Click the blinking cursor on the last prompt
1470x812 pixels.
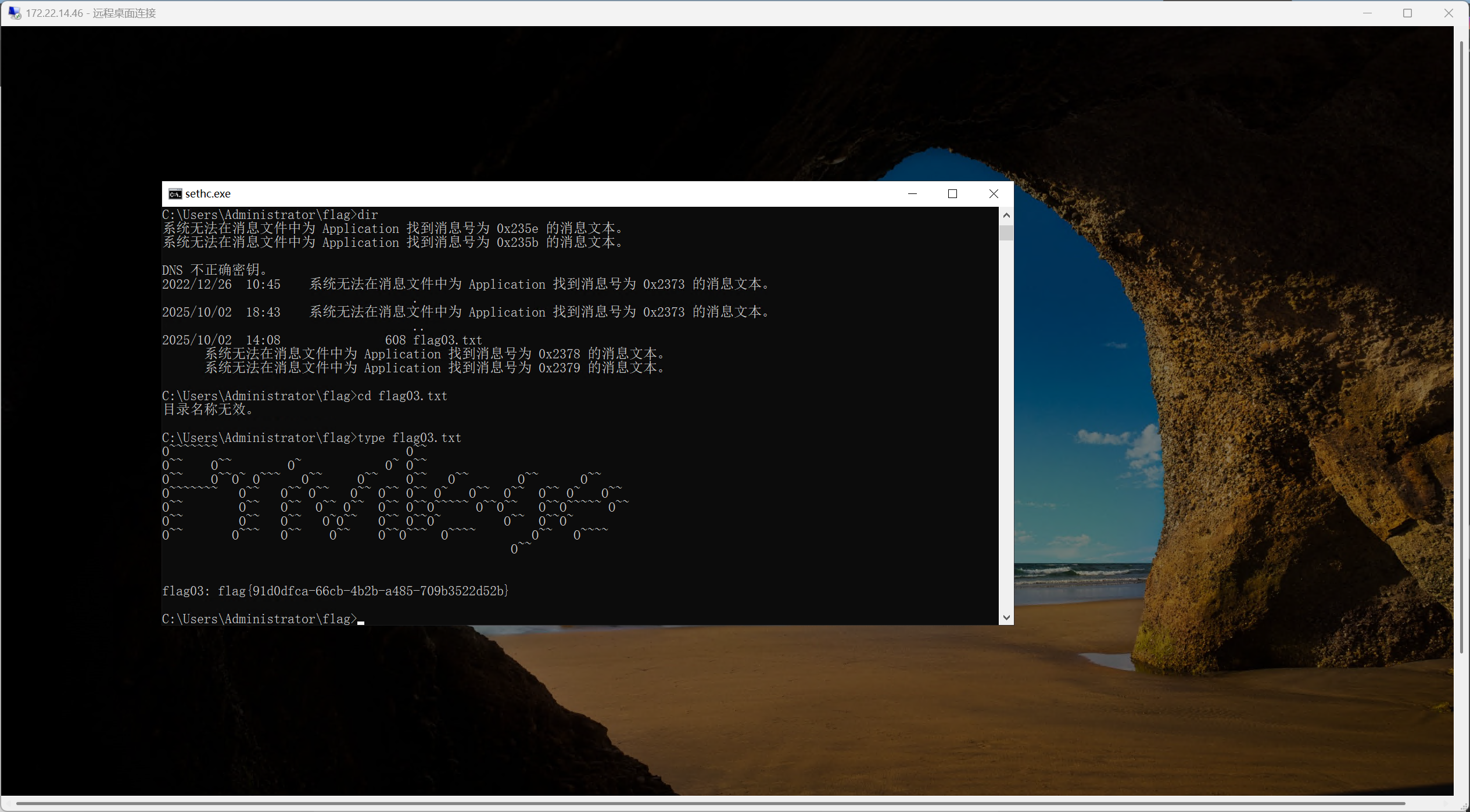[x=361, y=621]
